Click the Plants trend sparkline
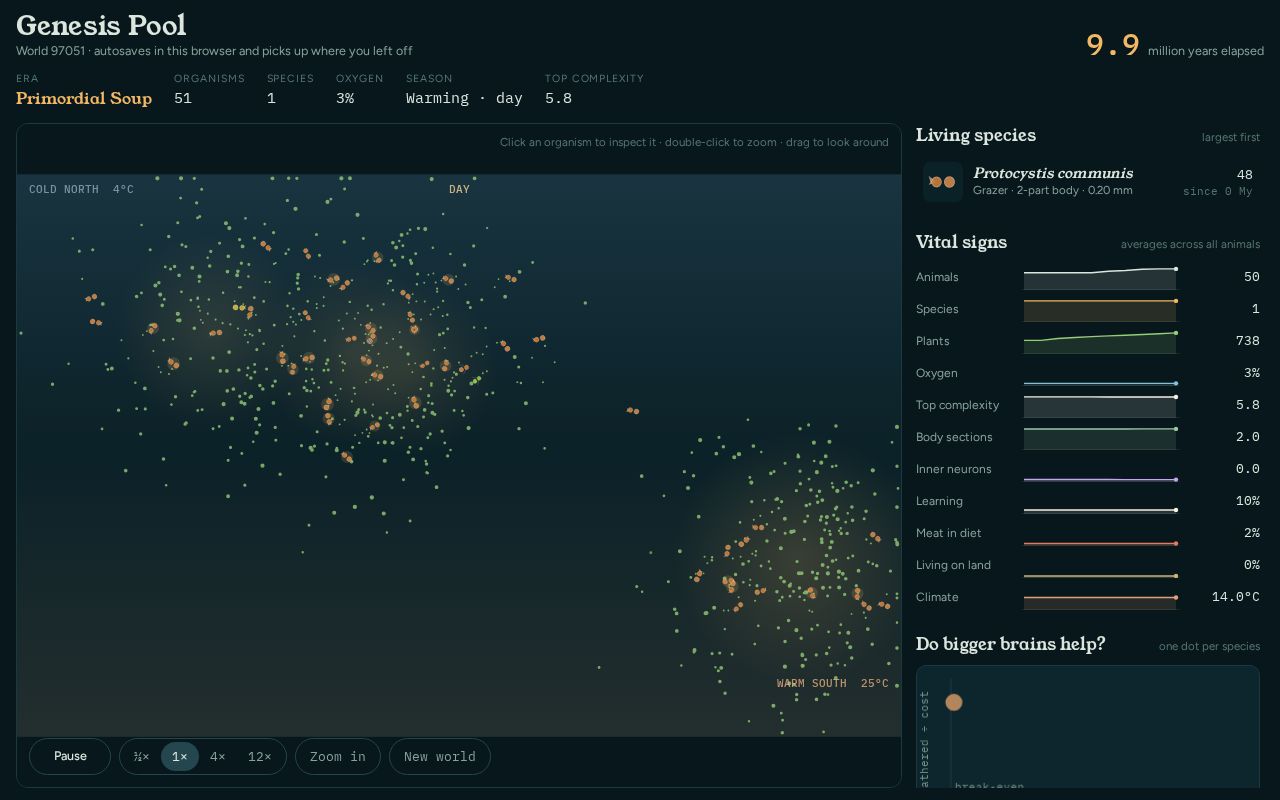The width and height of the screenshot is (1280, 800). [1100, 341]
